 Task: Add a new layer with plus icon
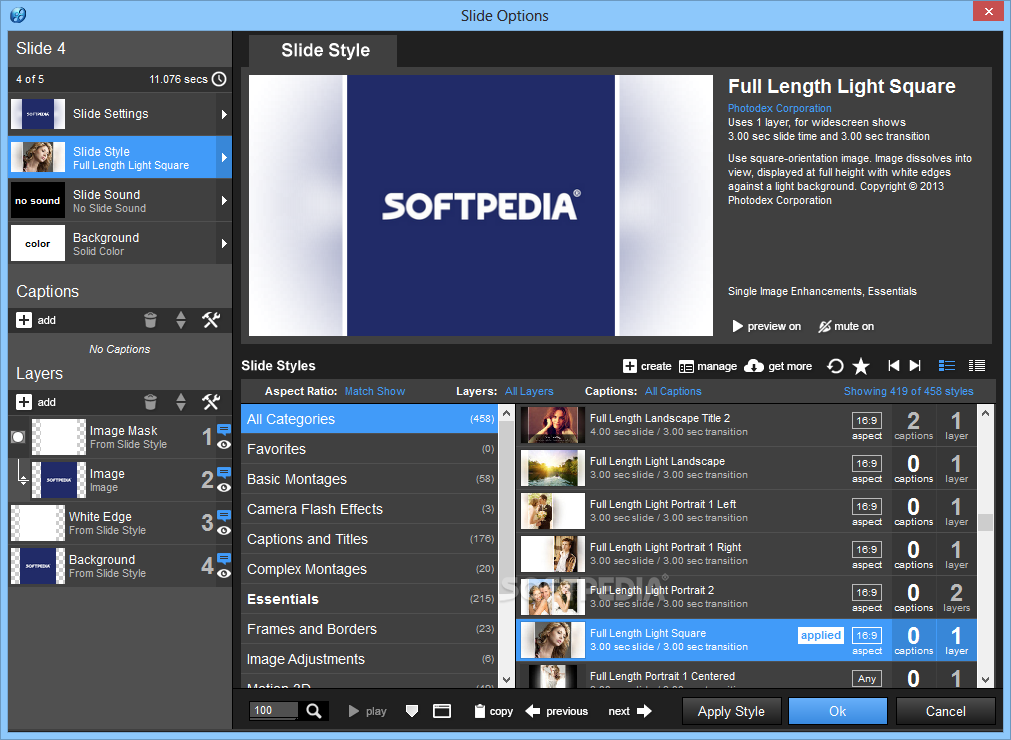click(24, 402)
